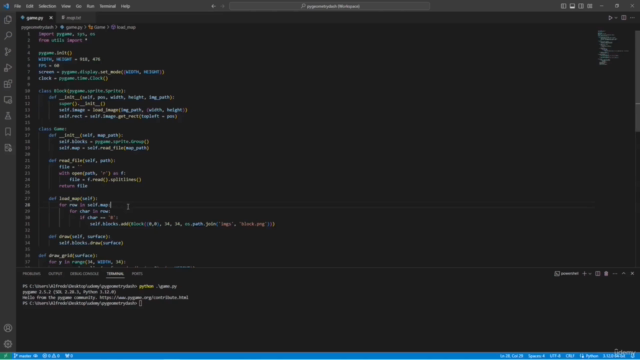Open the Selection menu
The height and width of the screenshot is (360, 640).
(x=47, y=6)
